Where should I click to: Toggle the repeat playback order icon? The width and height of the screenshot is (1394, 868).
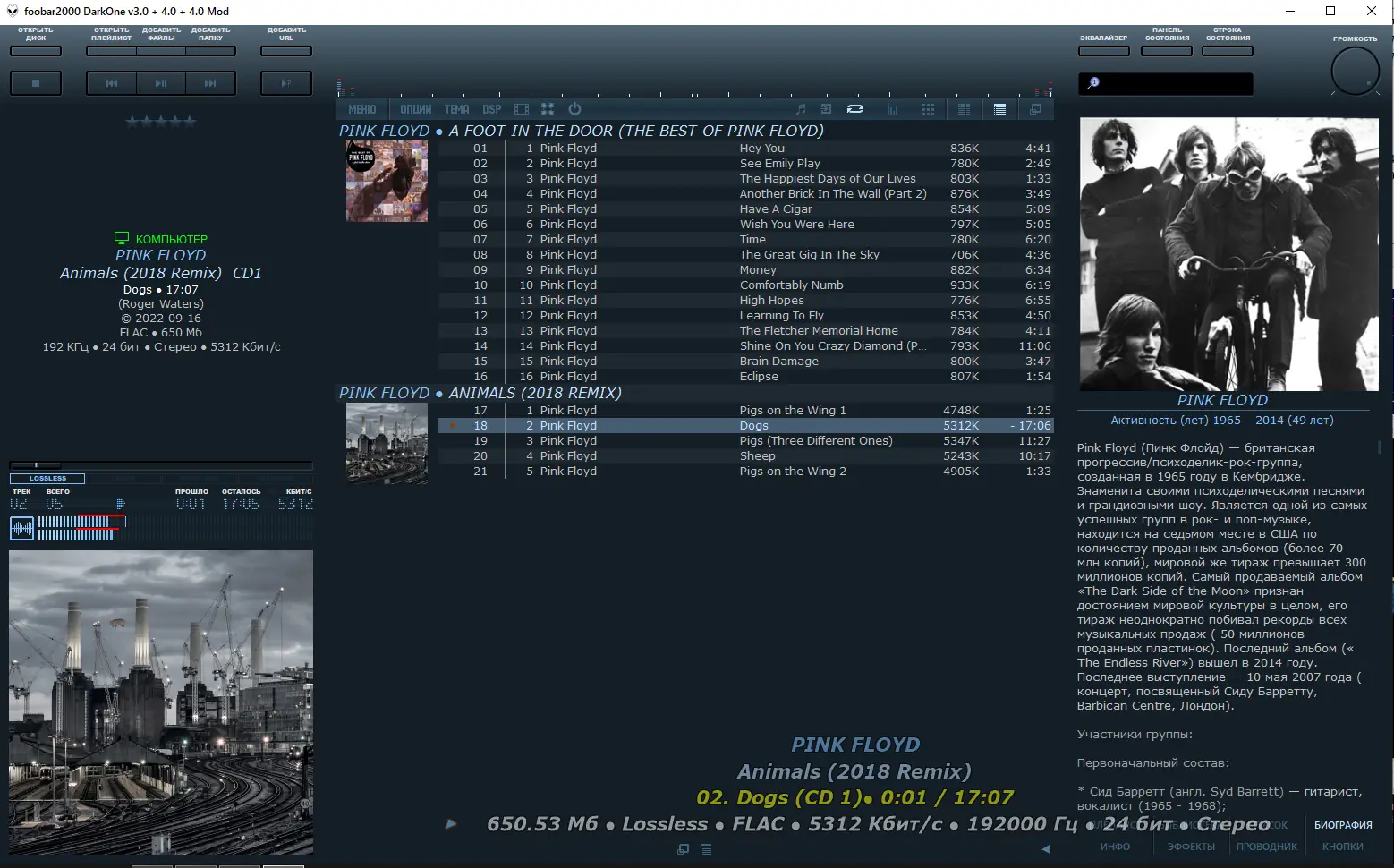pos(855,109)
